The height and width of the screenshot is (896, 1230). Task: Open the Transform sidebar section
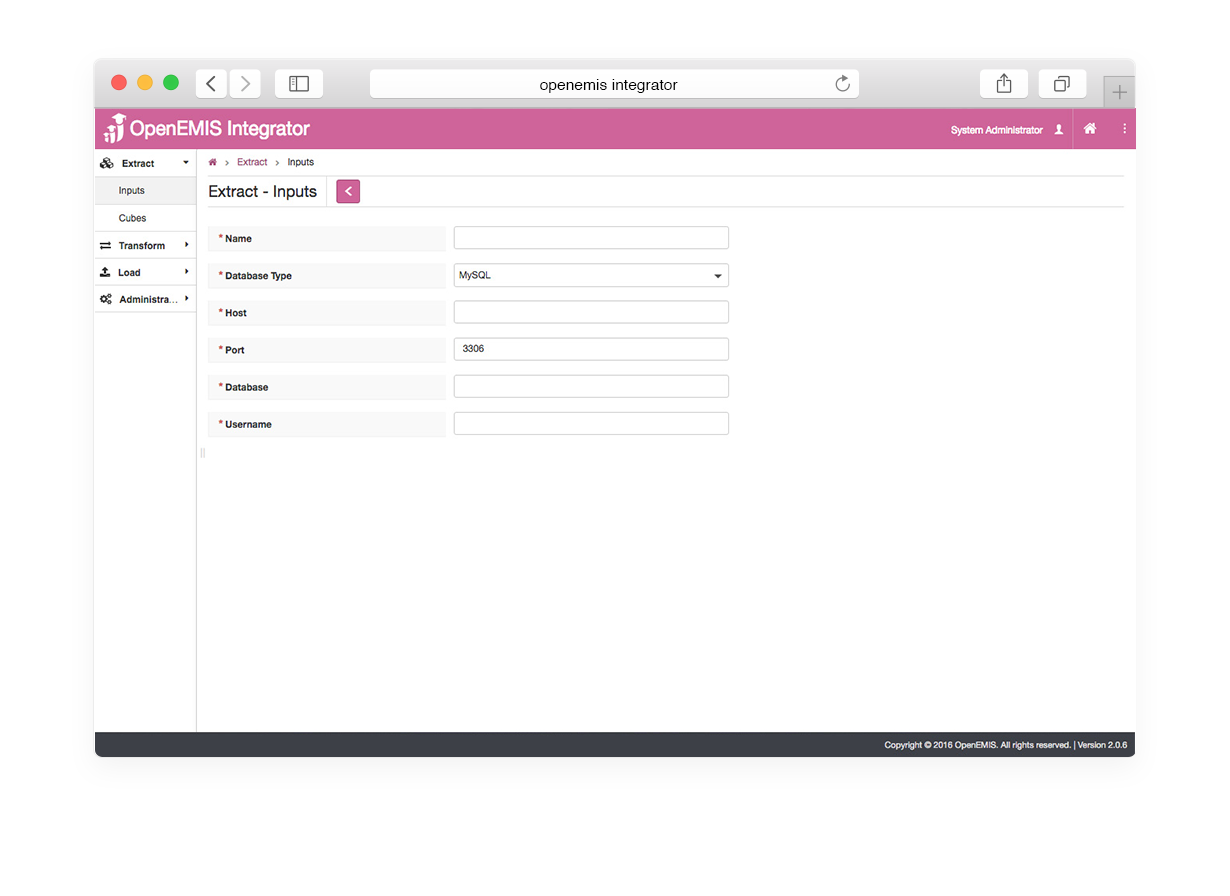pos(146,245)
